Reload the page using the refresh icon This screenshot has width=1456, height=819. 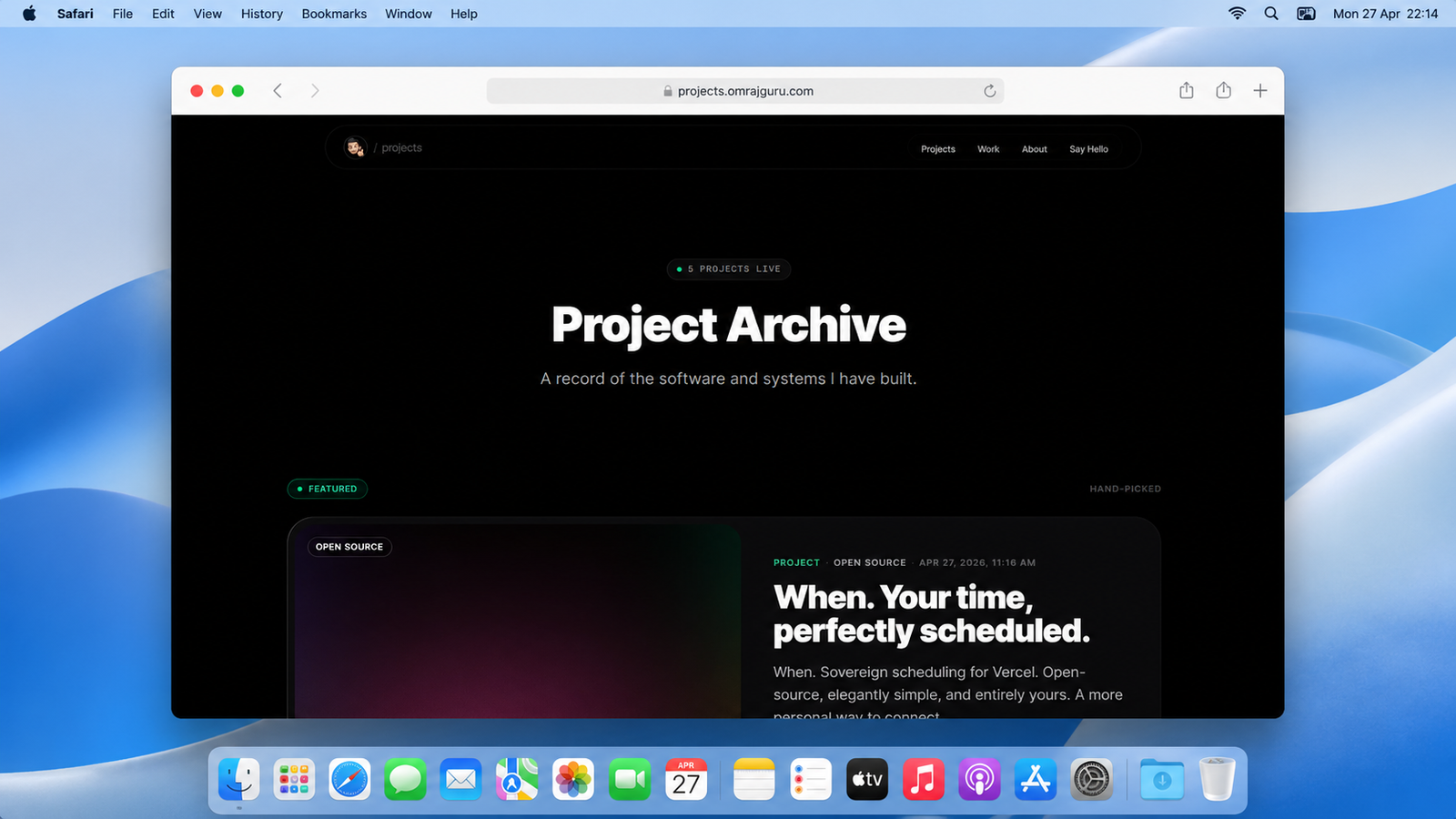tap(990, 91)
